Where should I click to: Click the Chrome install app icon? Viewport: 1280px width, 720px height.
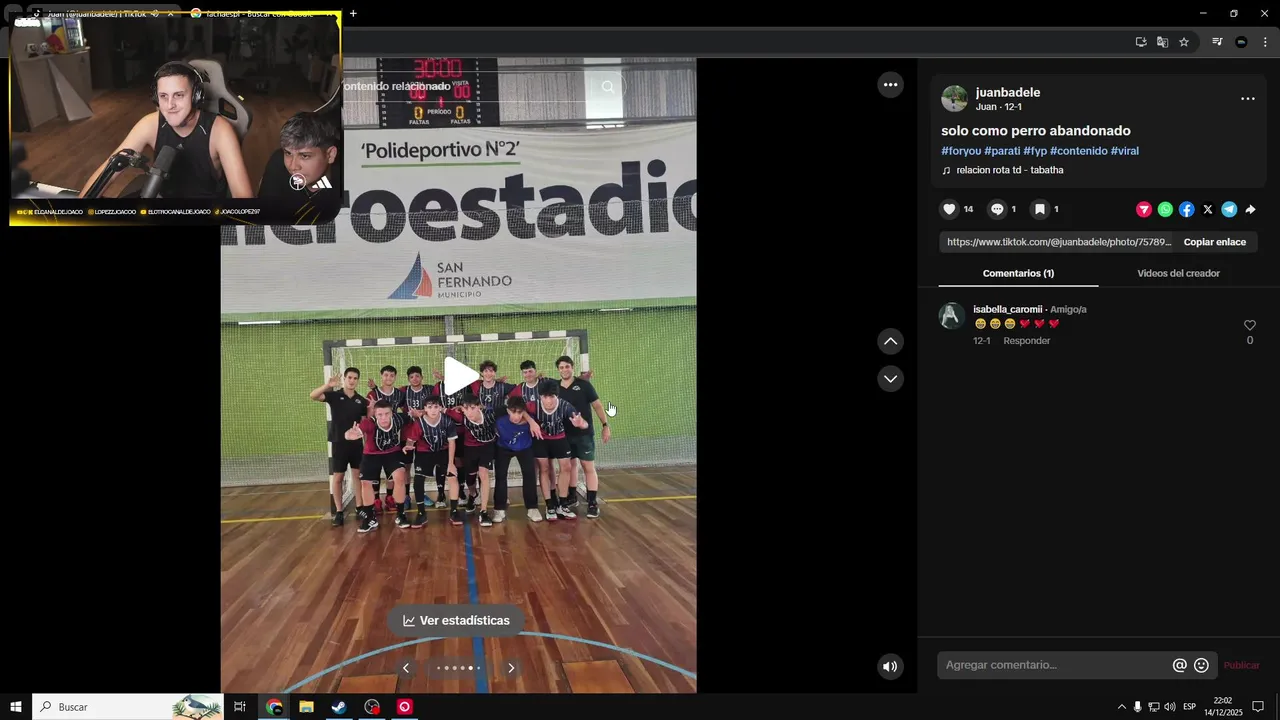1141,42
